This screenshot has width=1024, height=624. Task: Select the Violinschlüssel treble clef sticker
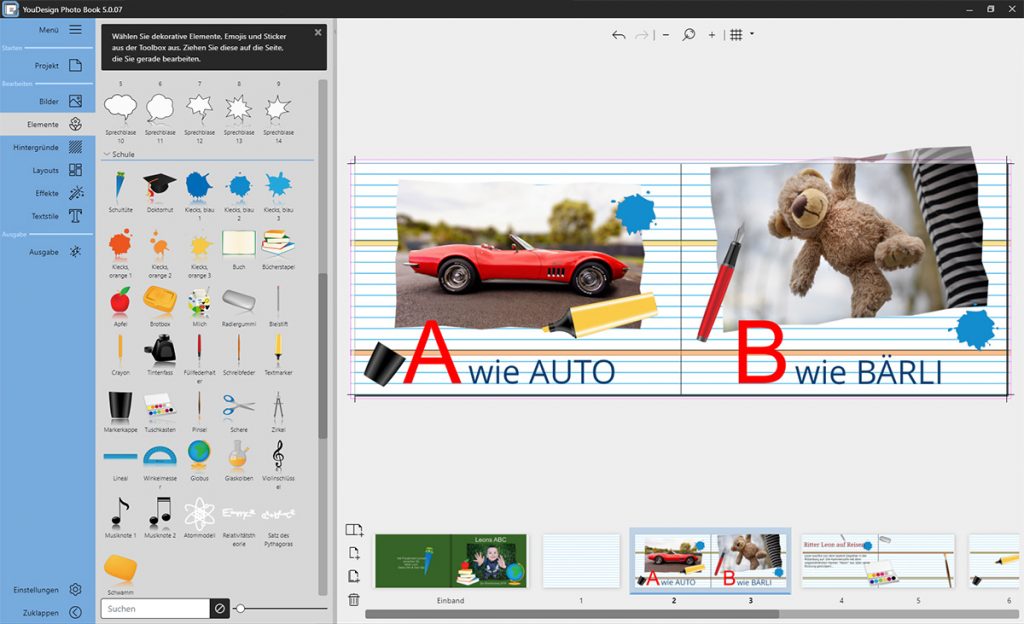coord(278,454)
